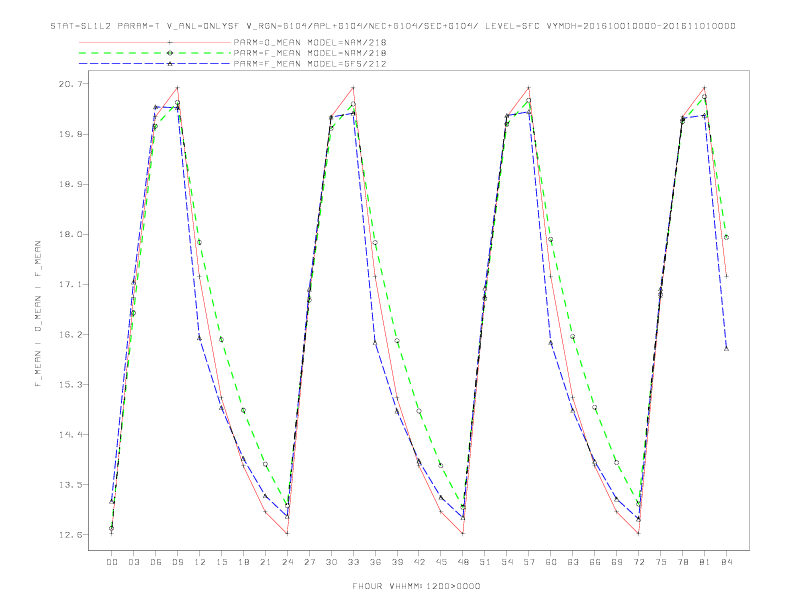This screenshot has height=612, width=792.
Task: Click x-axis tick label 03
Action: pos(134,562)
